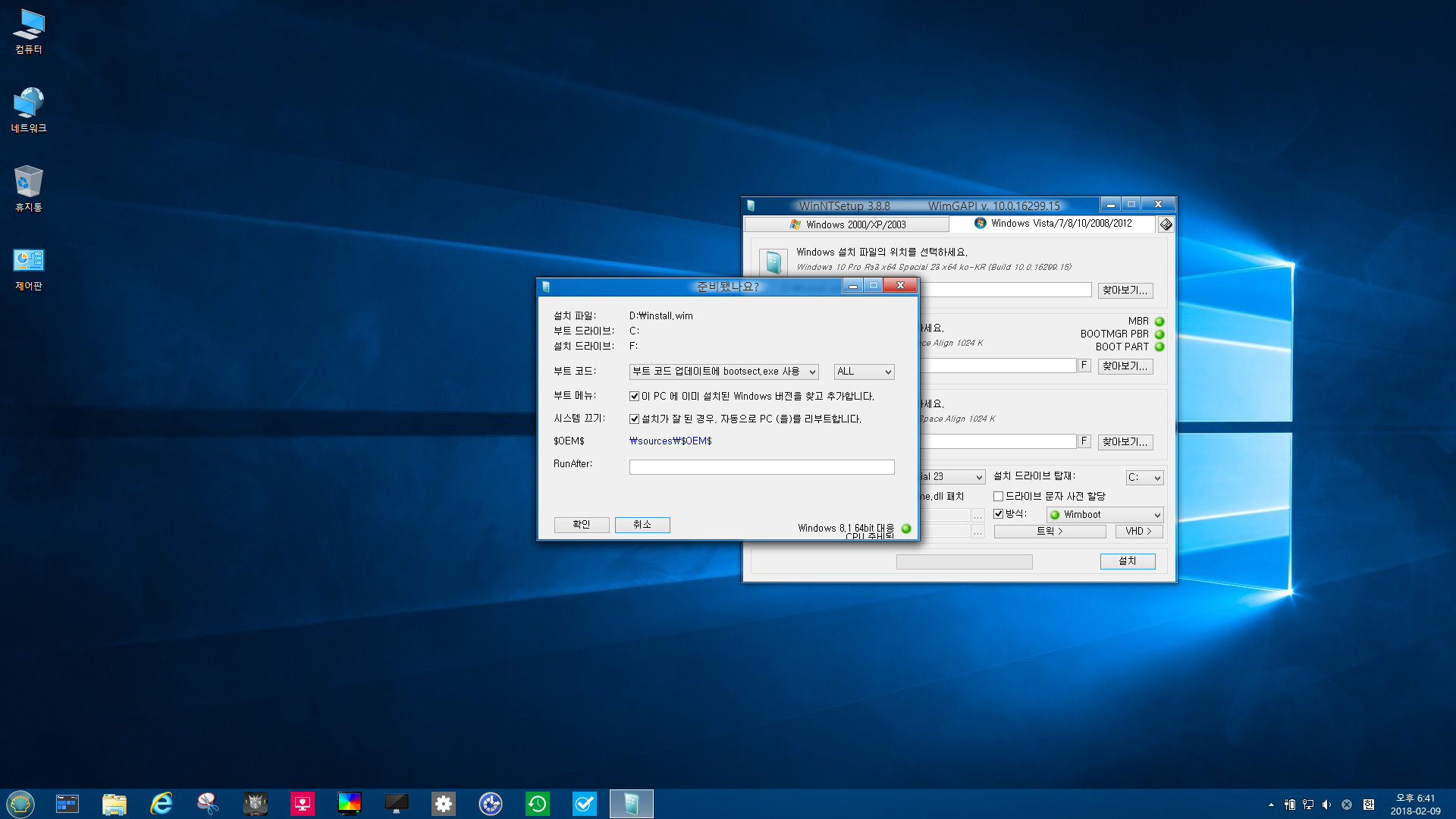Click 찾아보기 for installation drive

1125,442
